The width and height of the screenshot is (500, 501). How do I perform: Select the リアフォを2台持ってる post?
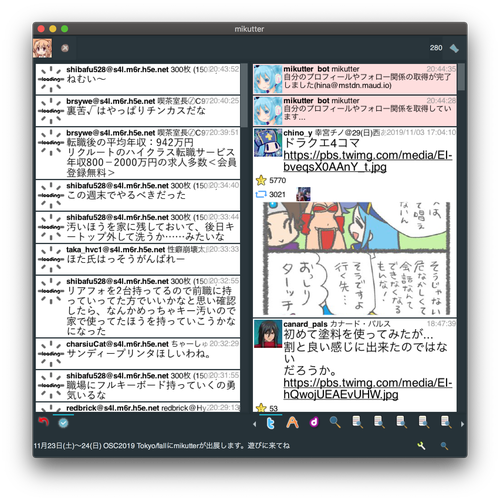(x=138, y=307)
